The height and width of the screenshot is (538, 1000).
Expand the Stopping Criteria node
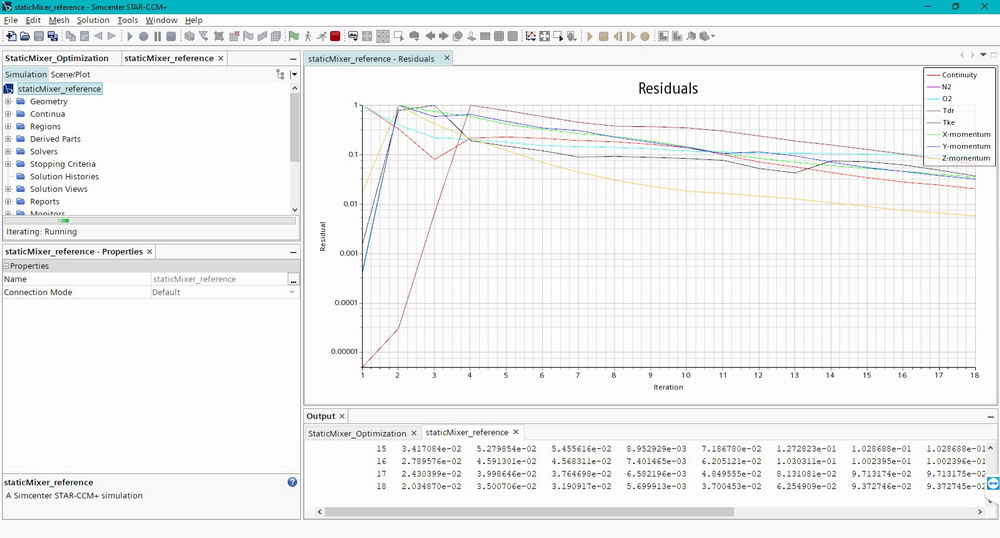tap(8, 164)
